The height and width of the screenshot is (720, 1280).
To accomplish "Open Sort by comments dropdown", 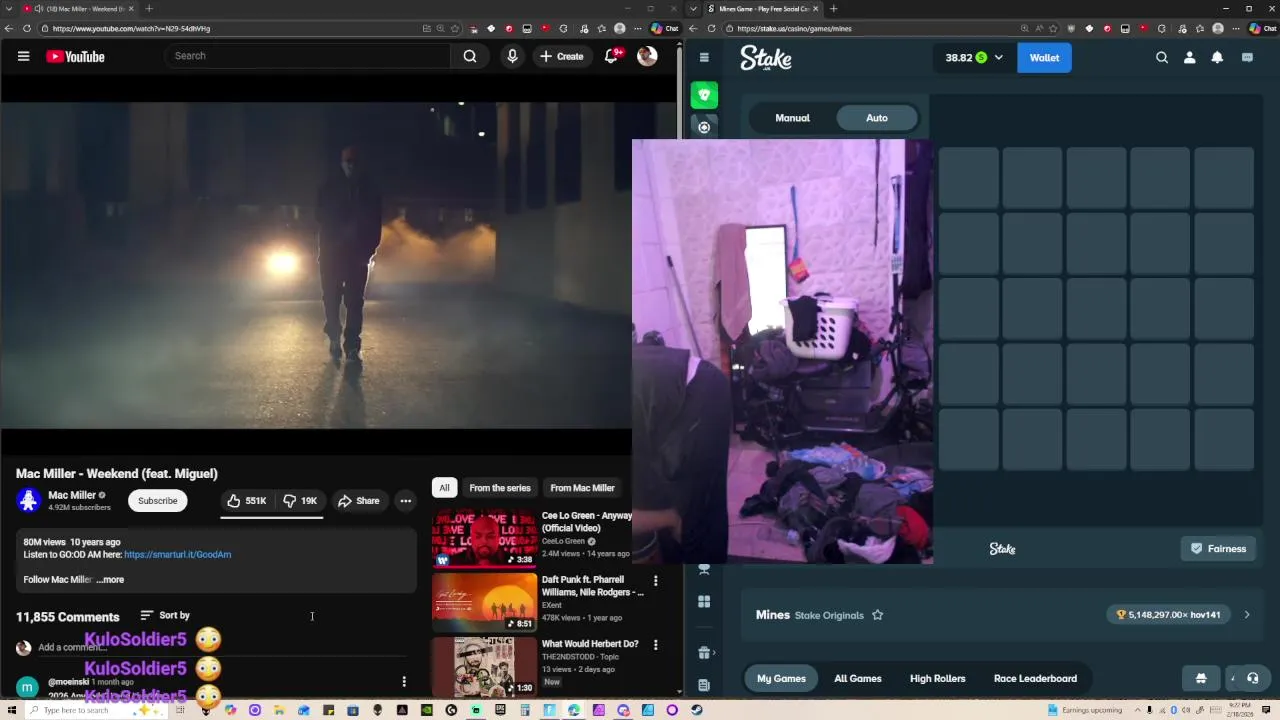I will [165, 615].
